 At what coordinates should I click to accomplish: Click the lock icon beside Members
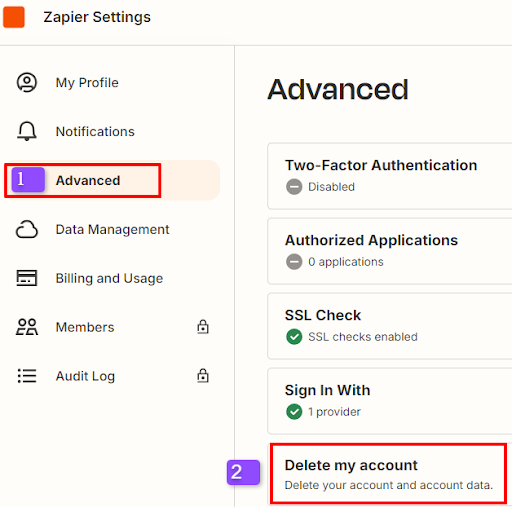203,327
